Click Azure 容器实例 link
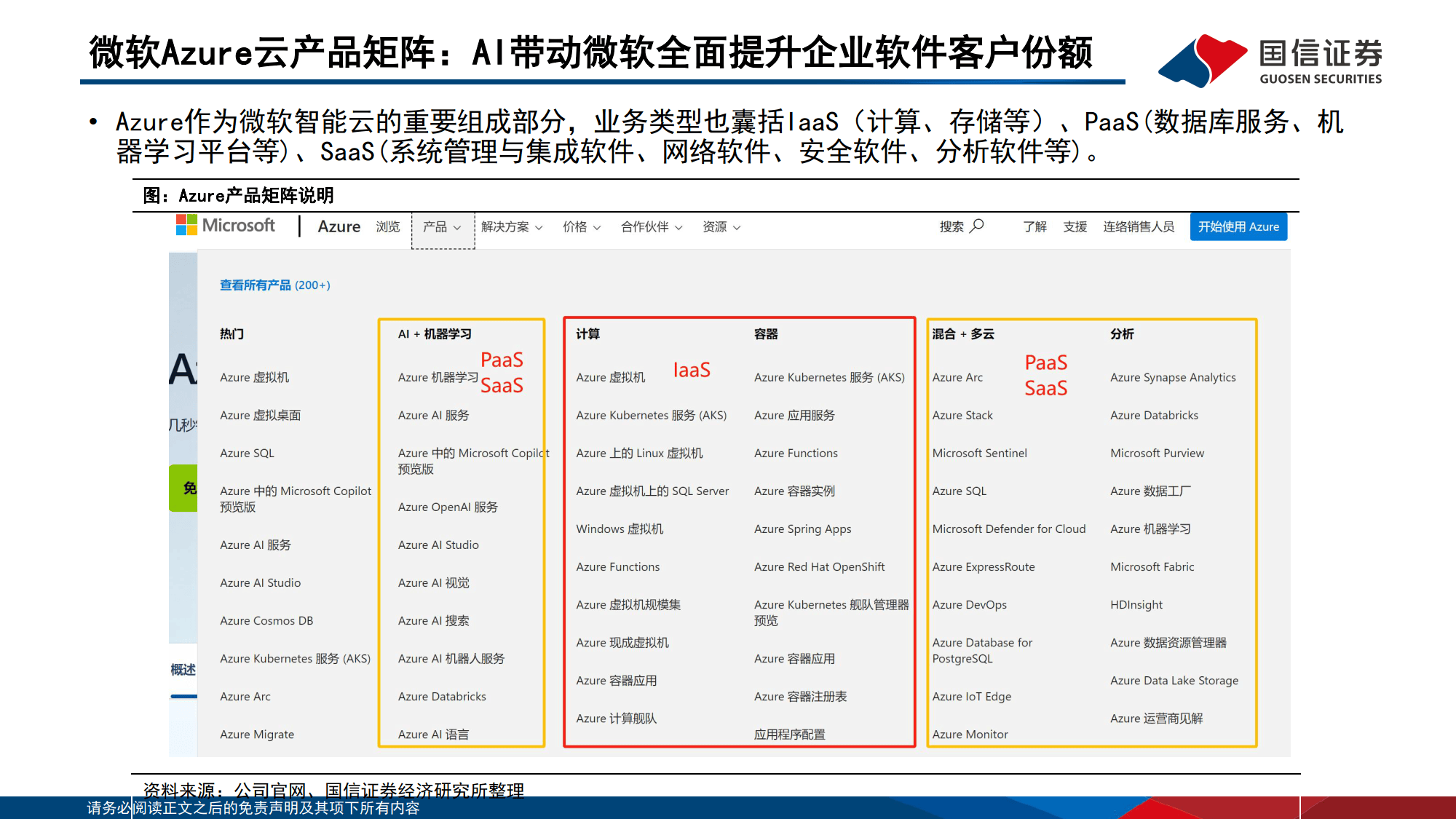Screen dimensions: 1456x819 pyautogui.click(x=794, y=491)
